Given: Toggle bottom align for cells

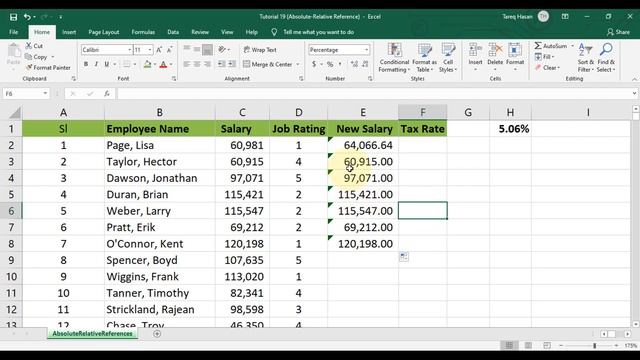Looking at the screenshot, I should click(x=207, y=49).
